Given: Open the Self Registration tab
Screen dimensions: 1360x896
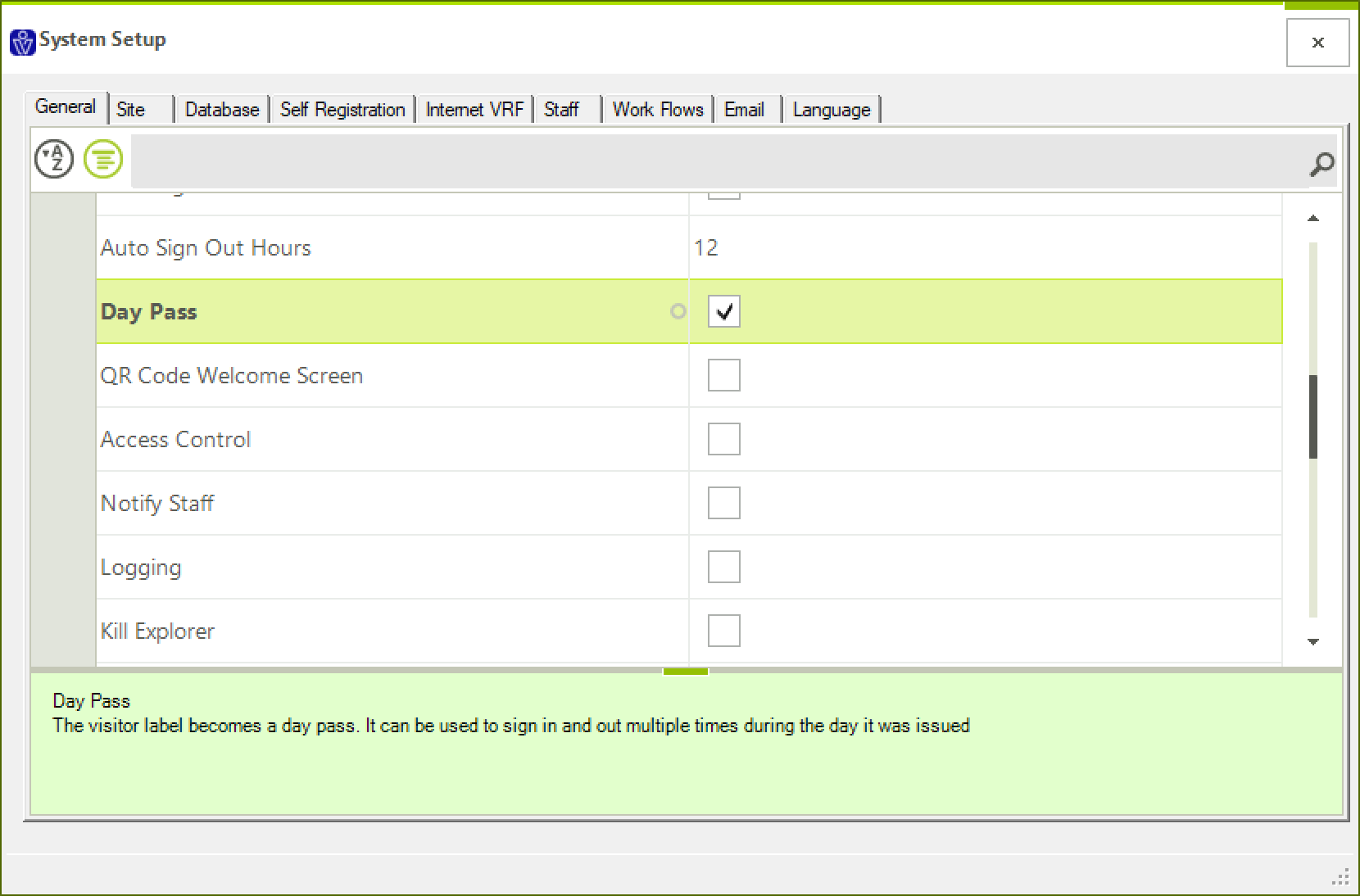Looking at the screenshot, I should click(x=342, y=110).
